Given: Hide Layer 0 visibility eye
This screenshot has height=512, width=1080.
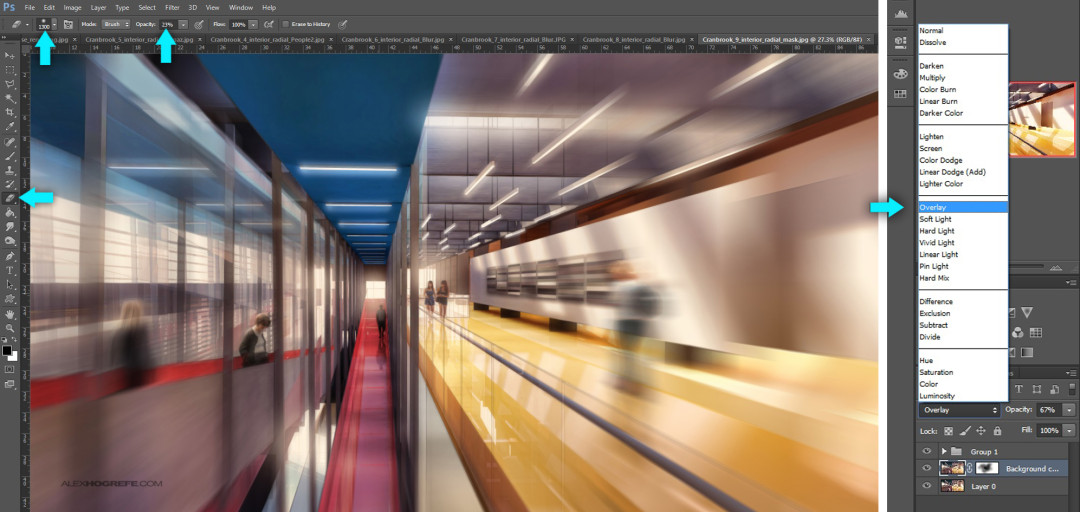Looking at the screenshot, I should click(927, 486).
